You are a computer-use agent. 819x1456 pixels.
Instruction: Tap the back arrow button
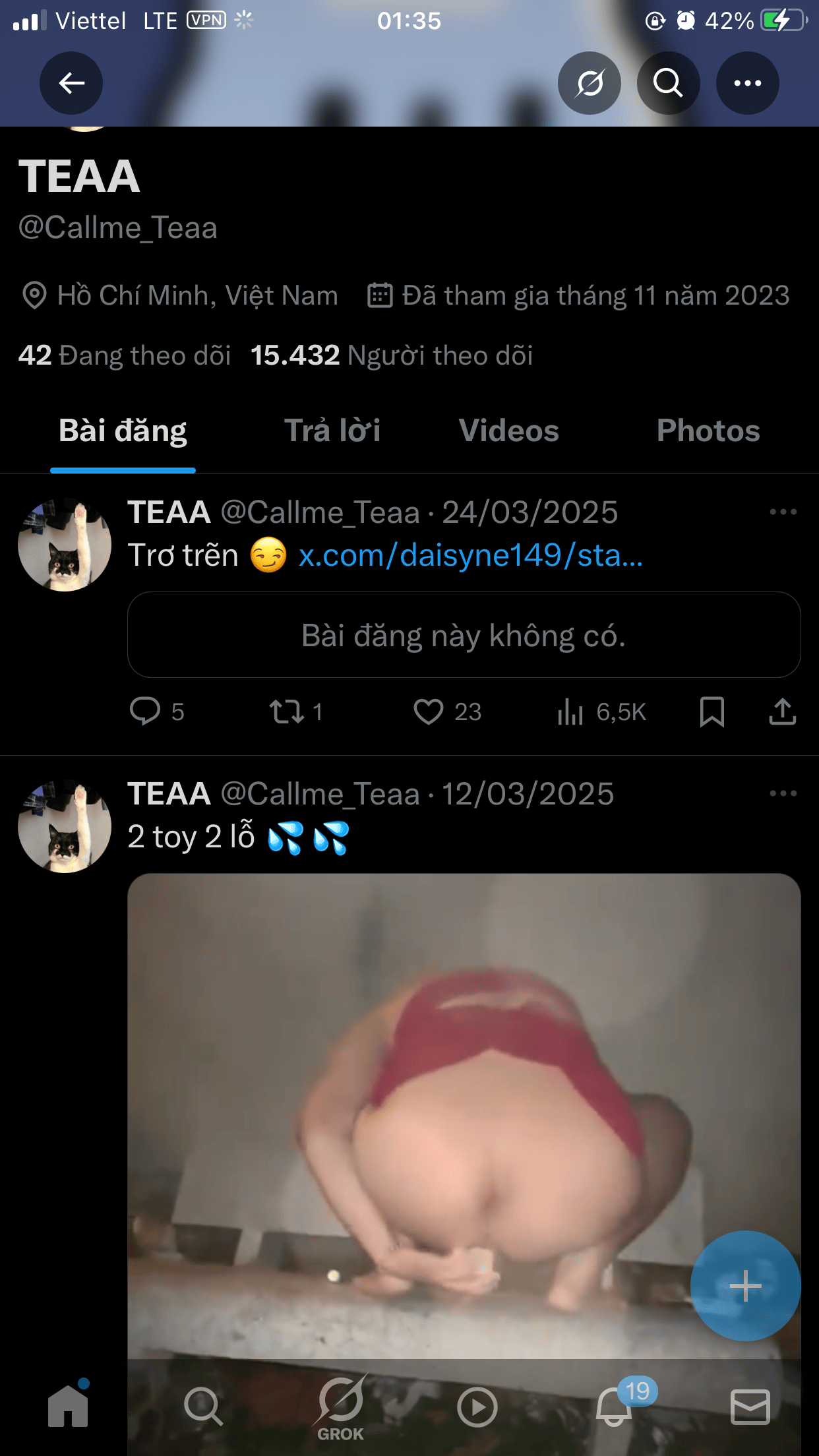(71, 83)
